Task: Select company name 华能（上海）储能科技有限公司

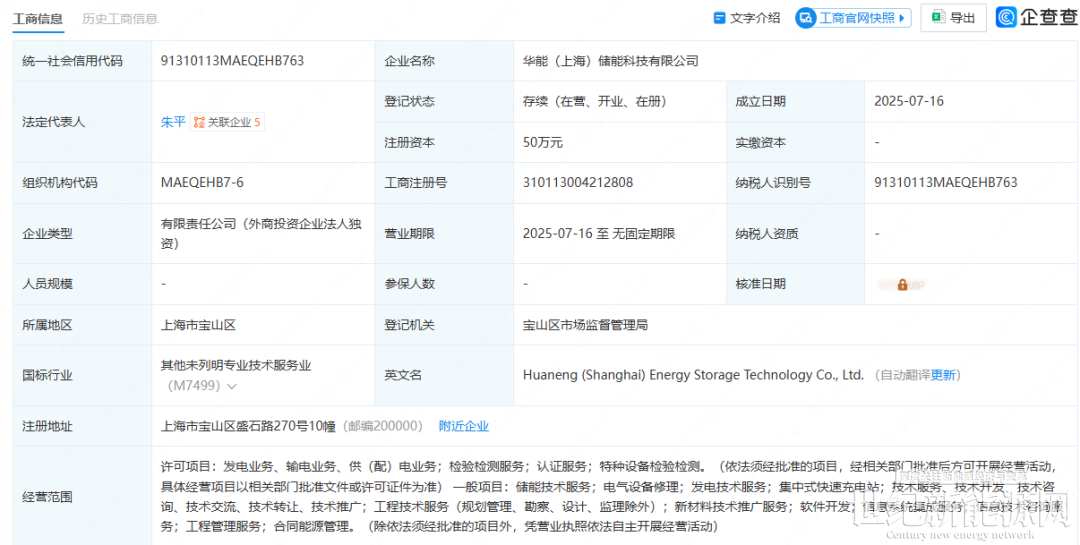Action: point(611,61)
